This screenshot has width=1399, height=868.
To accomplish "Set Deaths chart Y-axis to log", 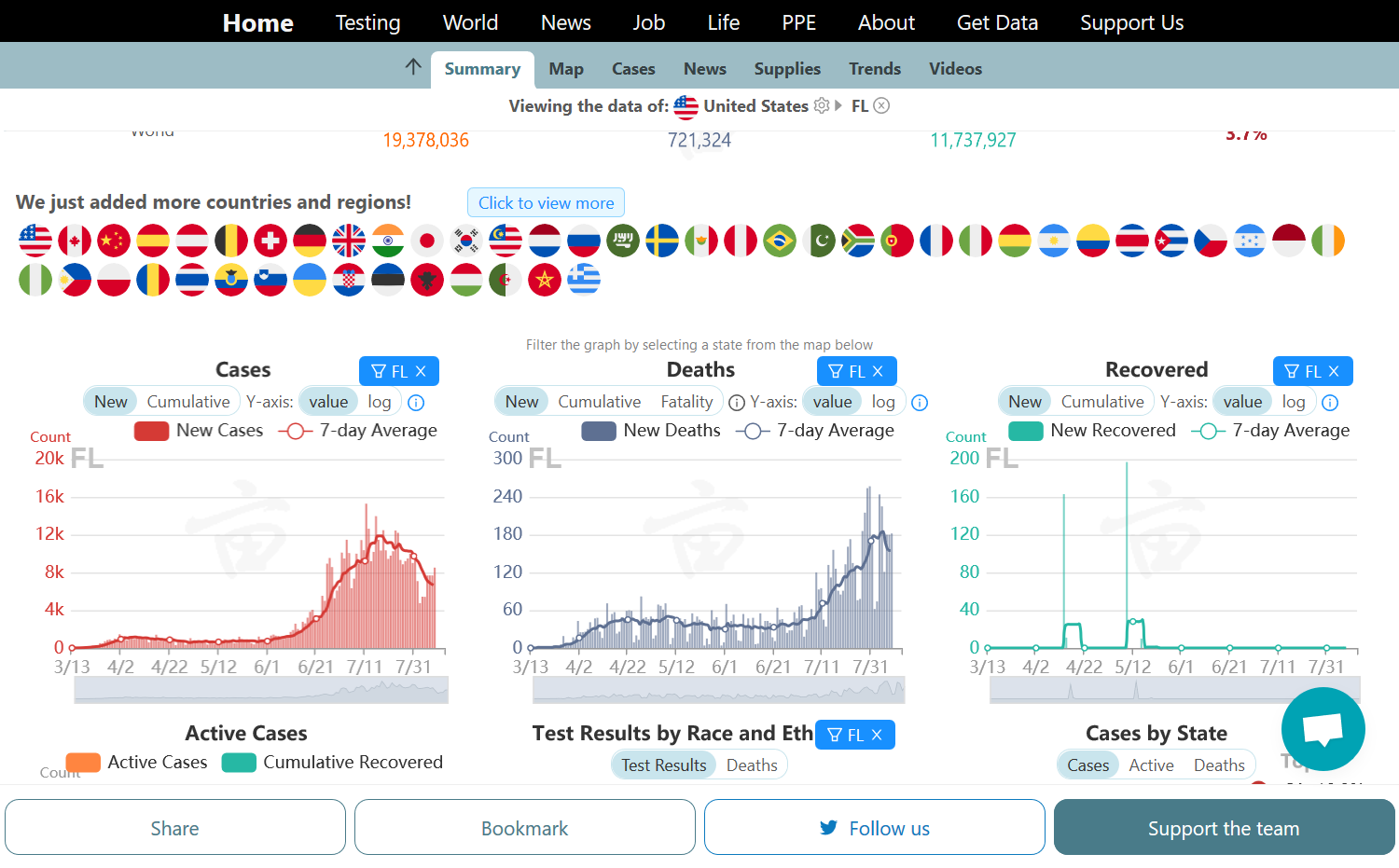I will (883, 402).
